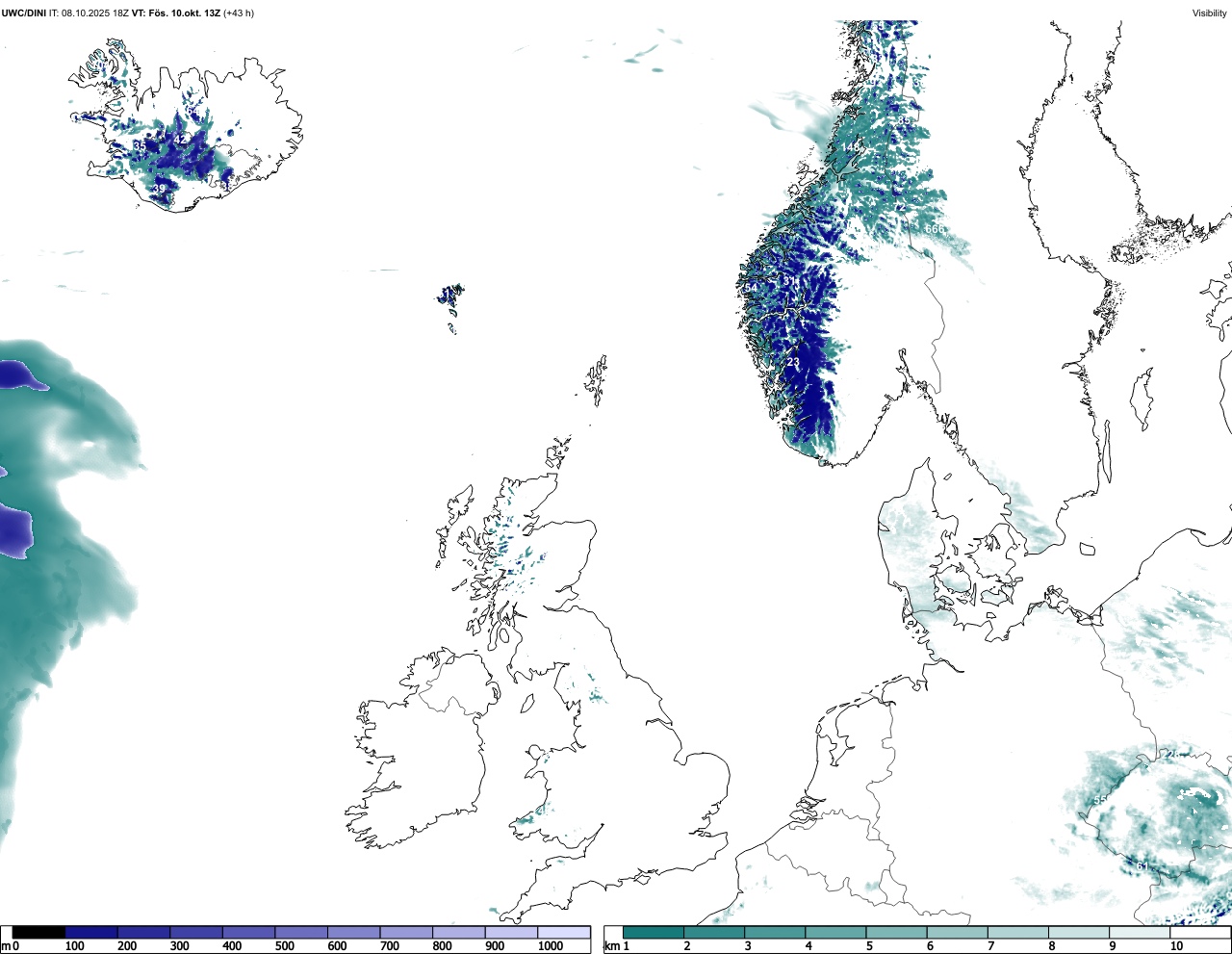Image resolution: width=1232 pixels, height=954 pixels.
Task: Click the 2–3 km legend swatch
Action: (714, 932)
